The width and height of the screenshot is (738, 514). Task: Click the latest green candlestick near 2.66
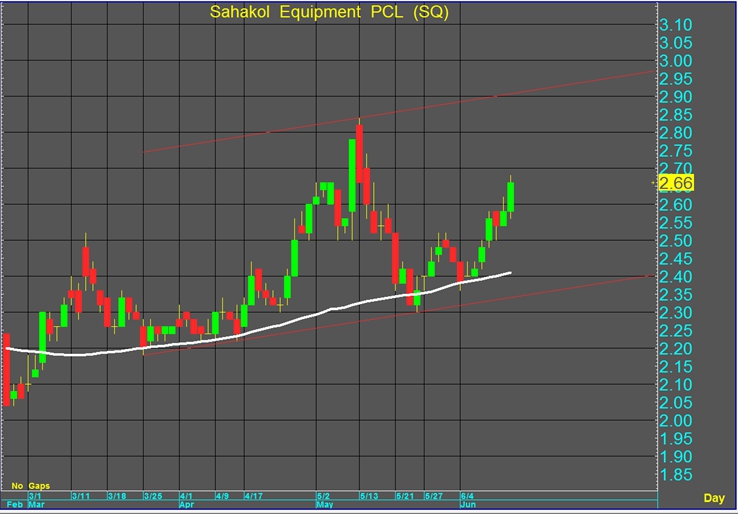[x=511, y=197]
